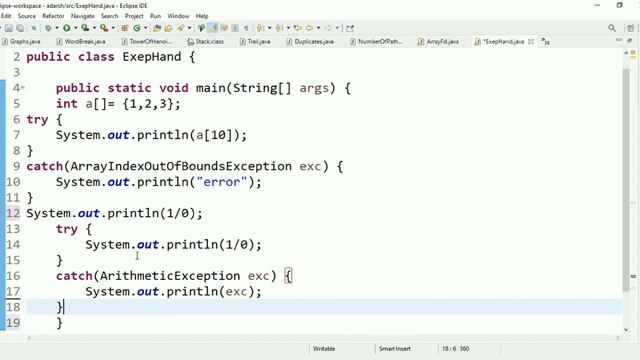Click the New Java Package icon
This screenshot has width=640, height=360.
coord(125,28)
